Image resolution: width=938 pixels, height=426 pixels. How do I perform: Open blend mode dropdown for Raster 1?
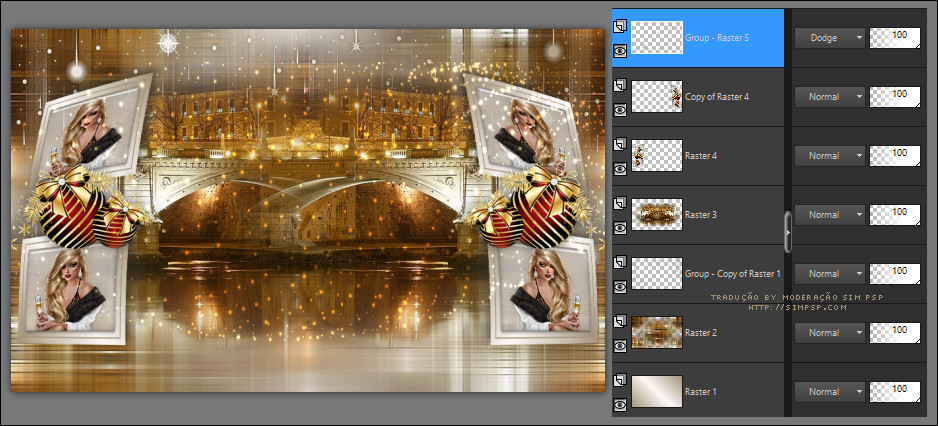click(x=830, y=391)
